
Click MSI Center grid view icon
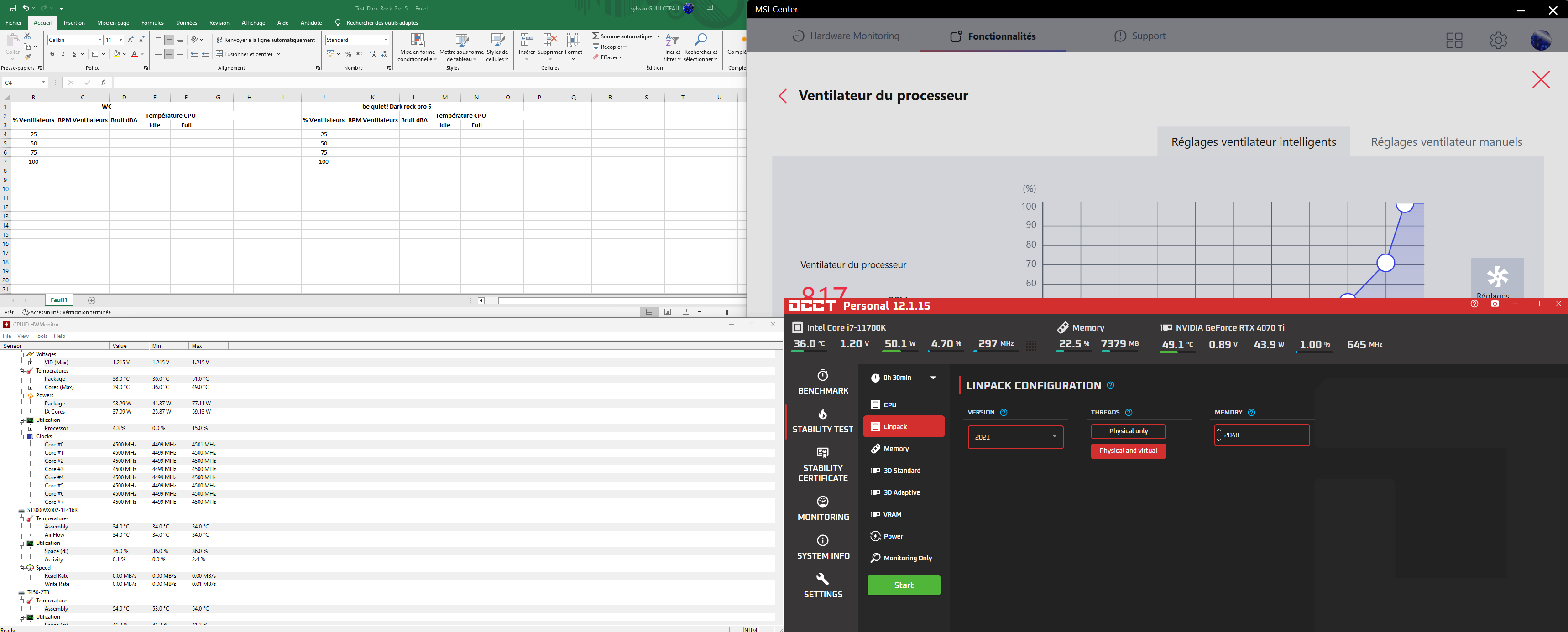(x=1454, y=40)
